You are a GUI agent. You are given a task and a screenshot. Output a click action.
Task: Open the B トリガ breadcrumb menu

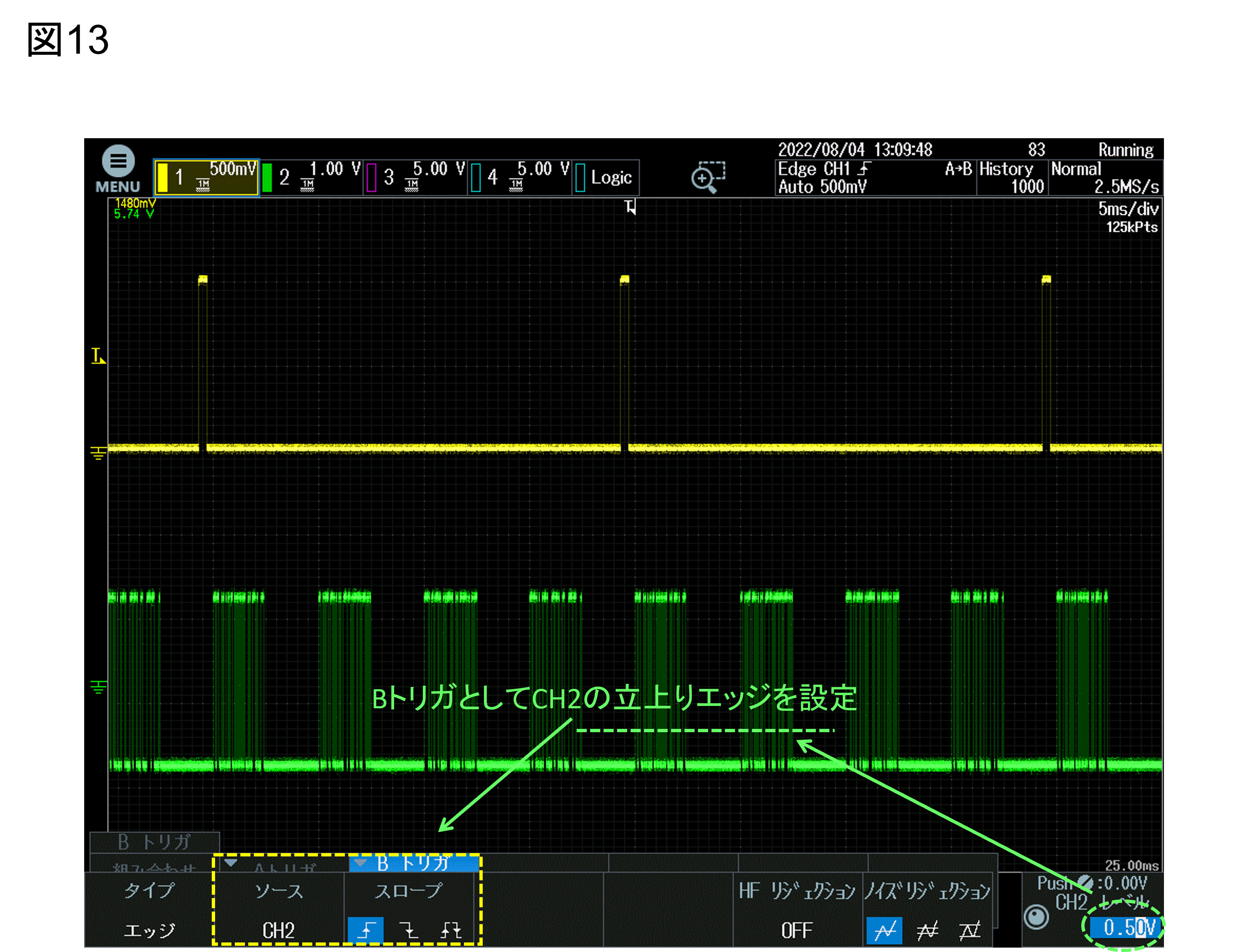tap(154, 842)
